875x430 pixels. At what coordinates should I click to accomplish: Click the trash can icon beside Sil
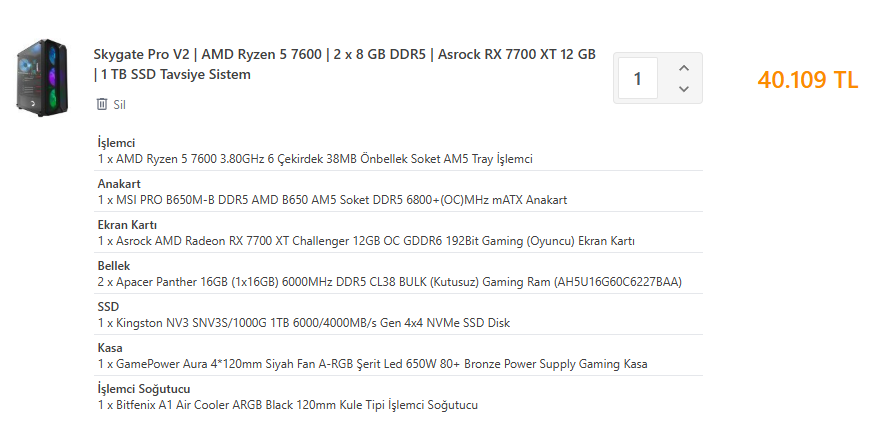click(101, 104)
